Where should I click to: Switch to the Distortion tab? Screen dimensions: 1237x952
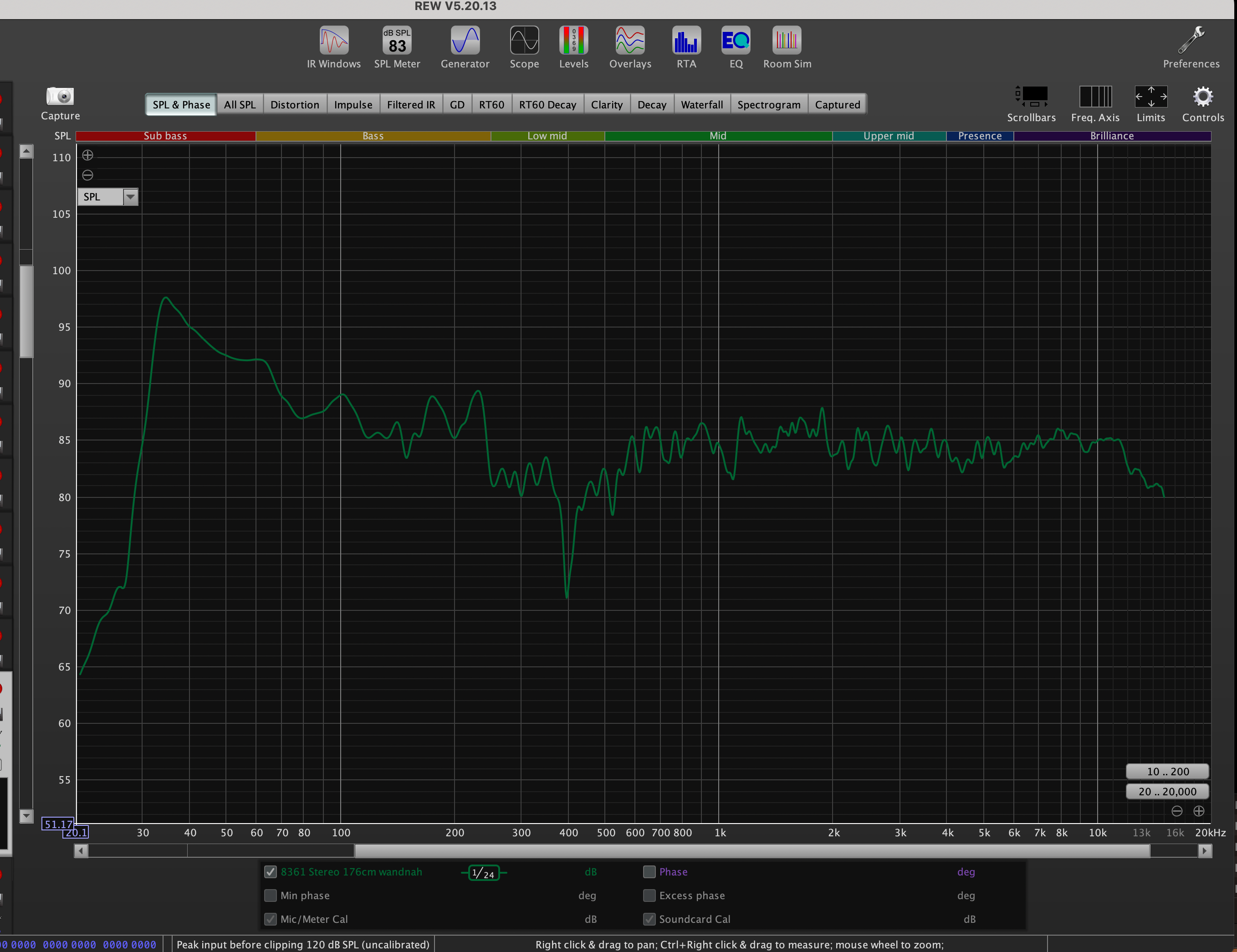click(295, 105)
